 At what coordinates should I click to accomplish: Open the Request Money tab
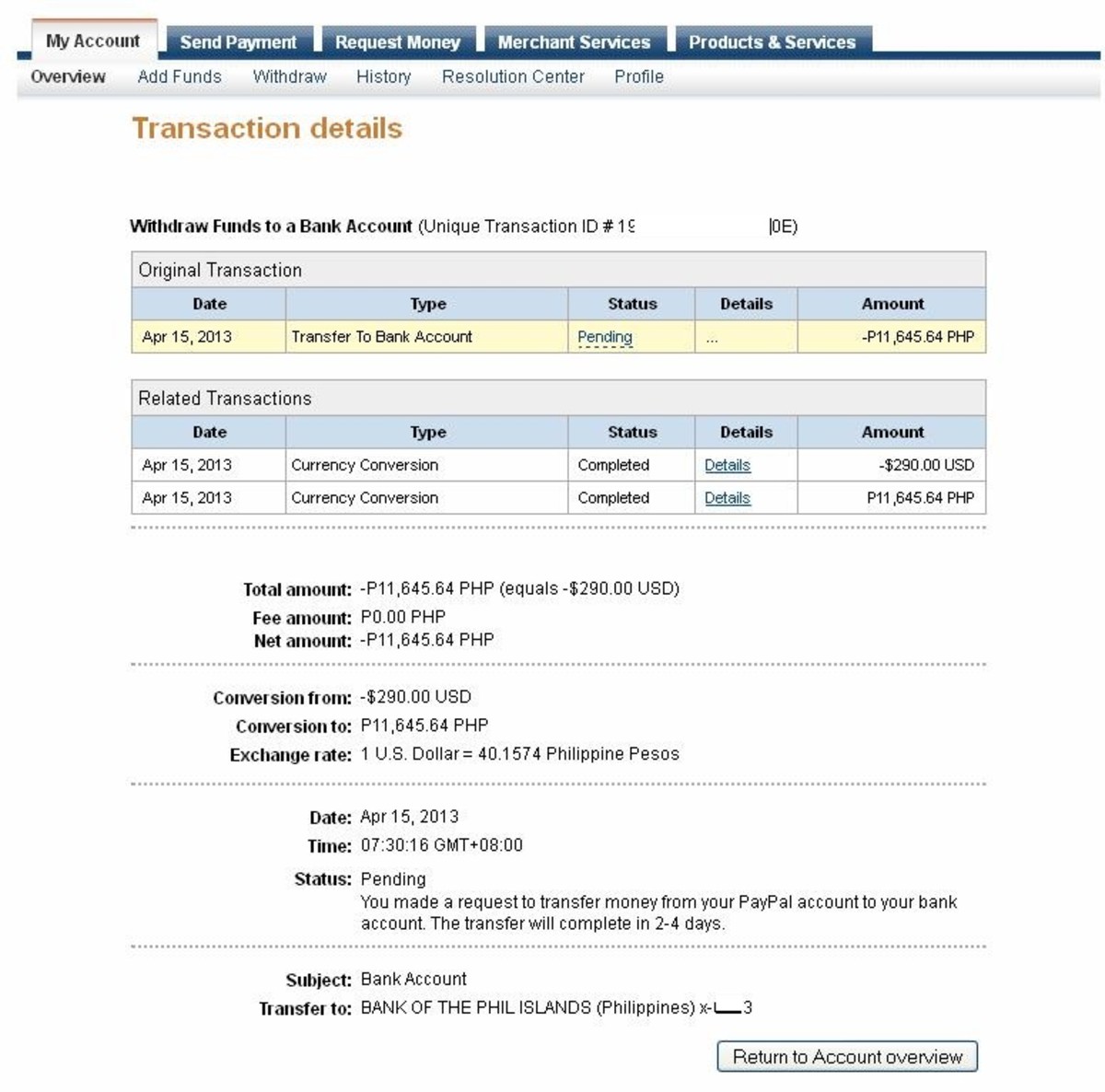point(398,41)
